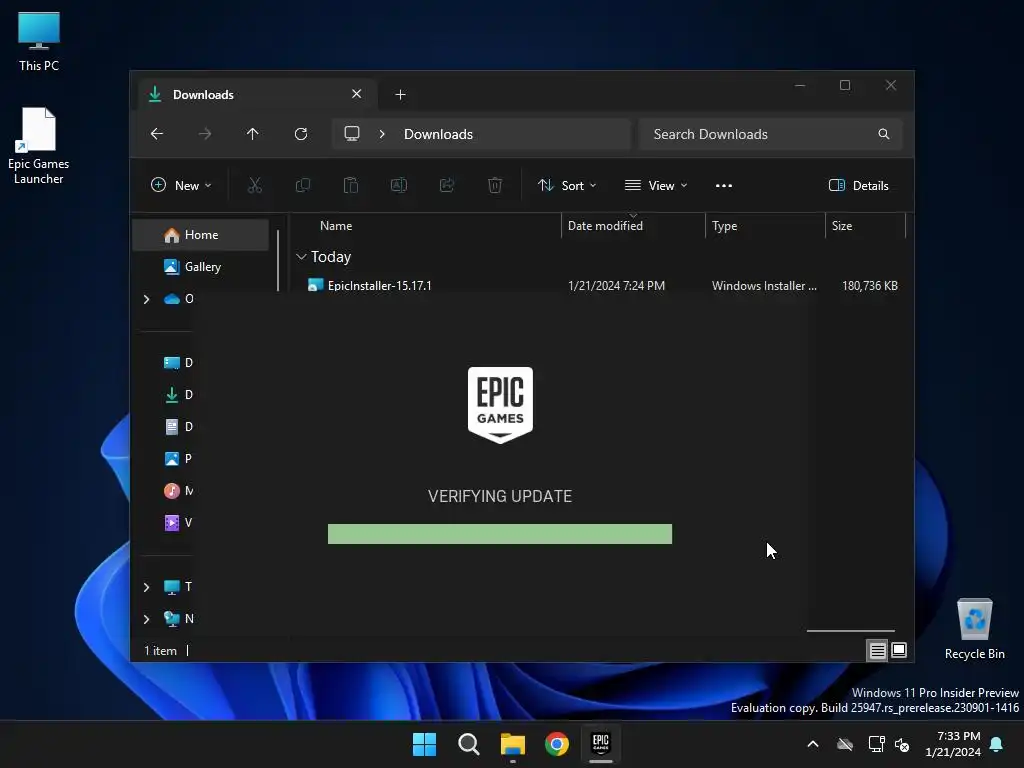Open the Sort dropdown

coord(567,185)
